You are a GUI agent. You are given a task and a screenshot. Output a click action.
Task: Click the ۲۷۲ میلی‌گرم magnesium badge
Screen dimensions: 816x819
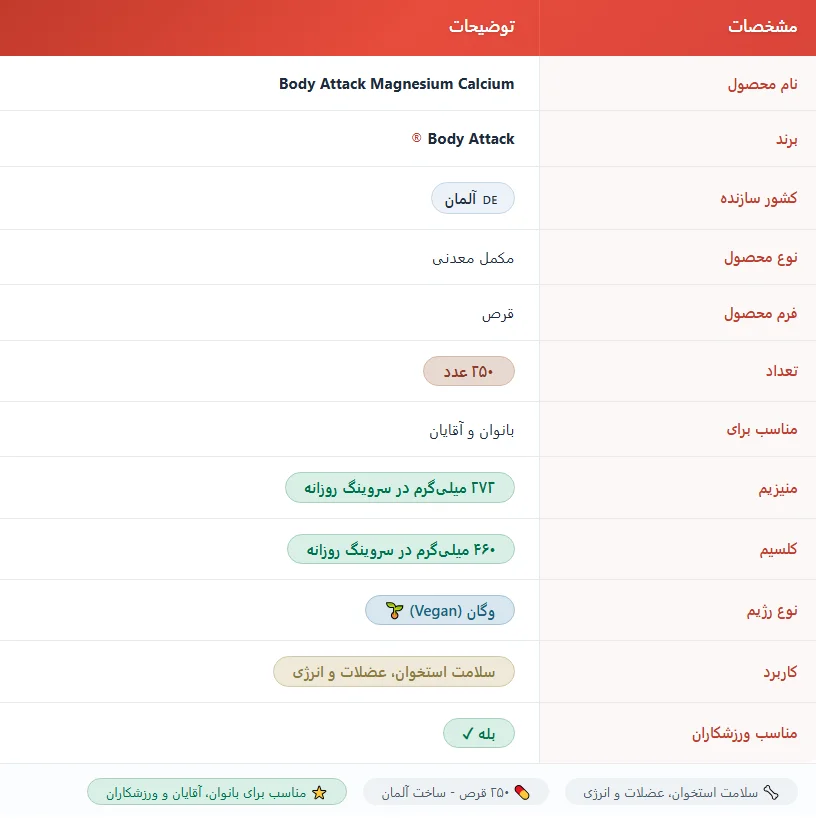[400, 488]
